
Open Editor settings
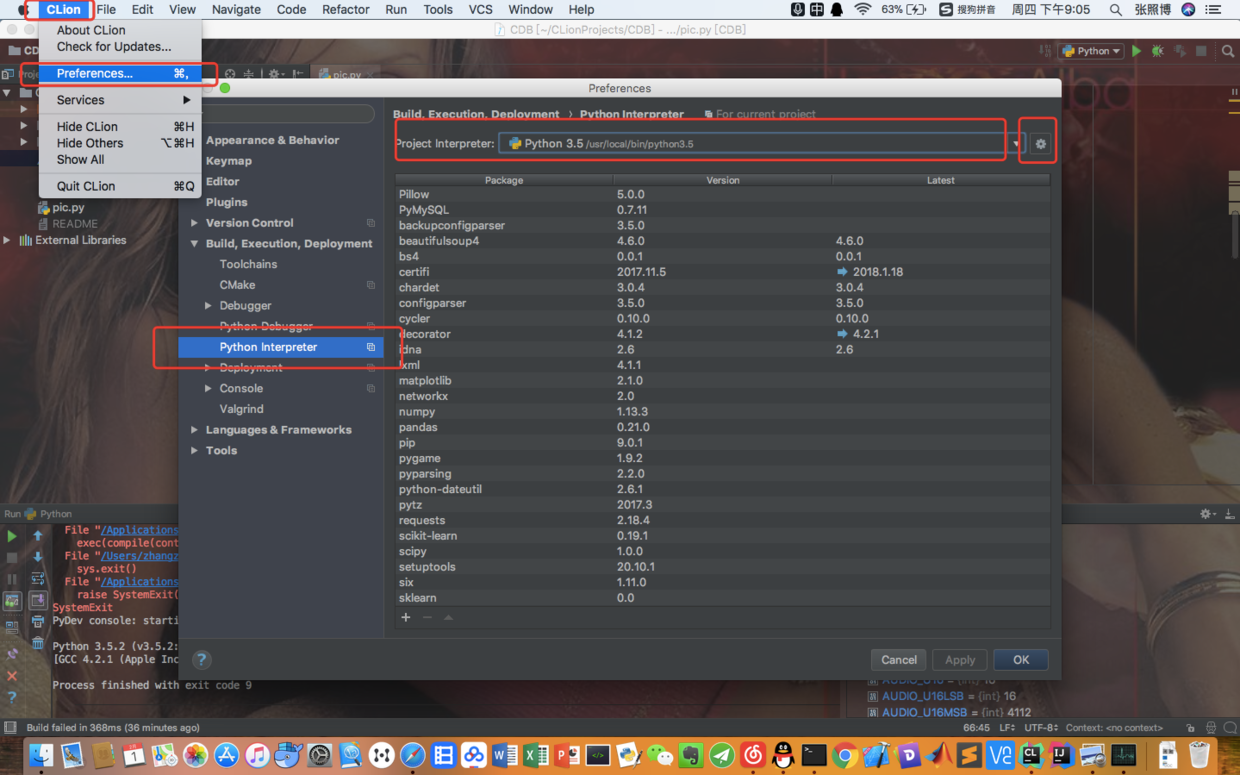point(222,182)
